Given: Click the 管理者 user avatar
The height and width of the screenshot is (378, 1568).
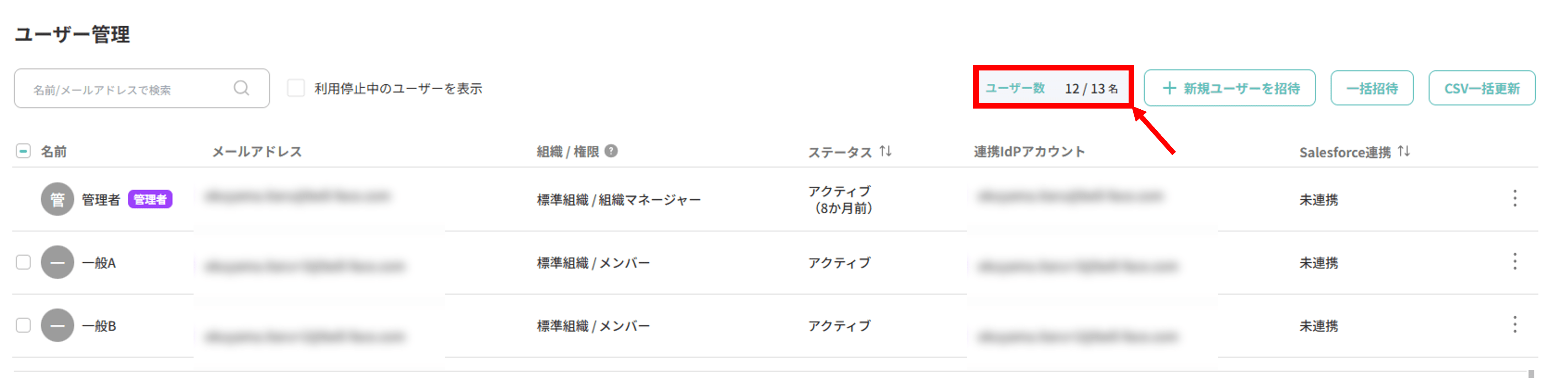Looking at the screenshot, I should [x=57, y=199].
